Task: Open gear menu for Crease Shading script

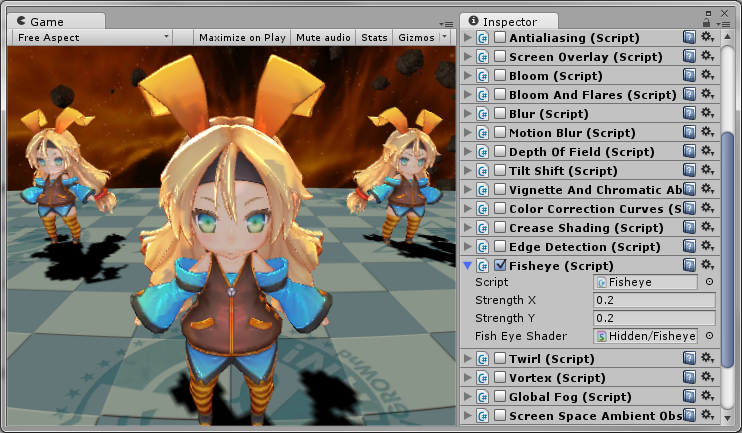Action: coord(707,227)
